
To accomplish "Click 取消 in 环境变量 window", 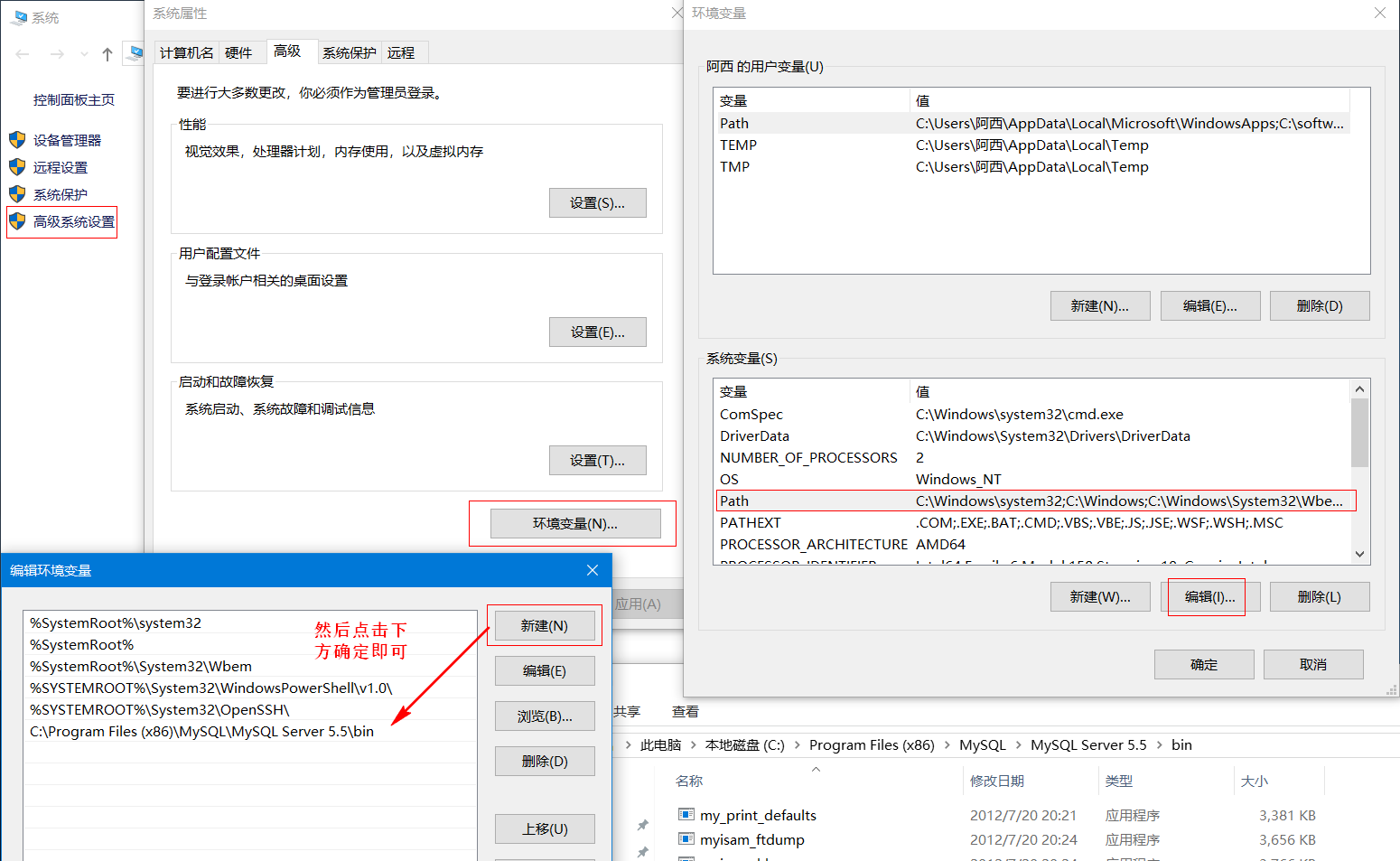I will click(1313, 665).
